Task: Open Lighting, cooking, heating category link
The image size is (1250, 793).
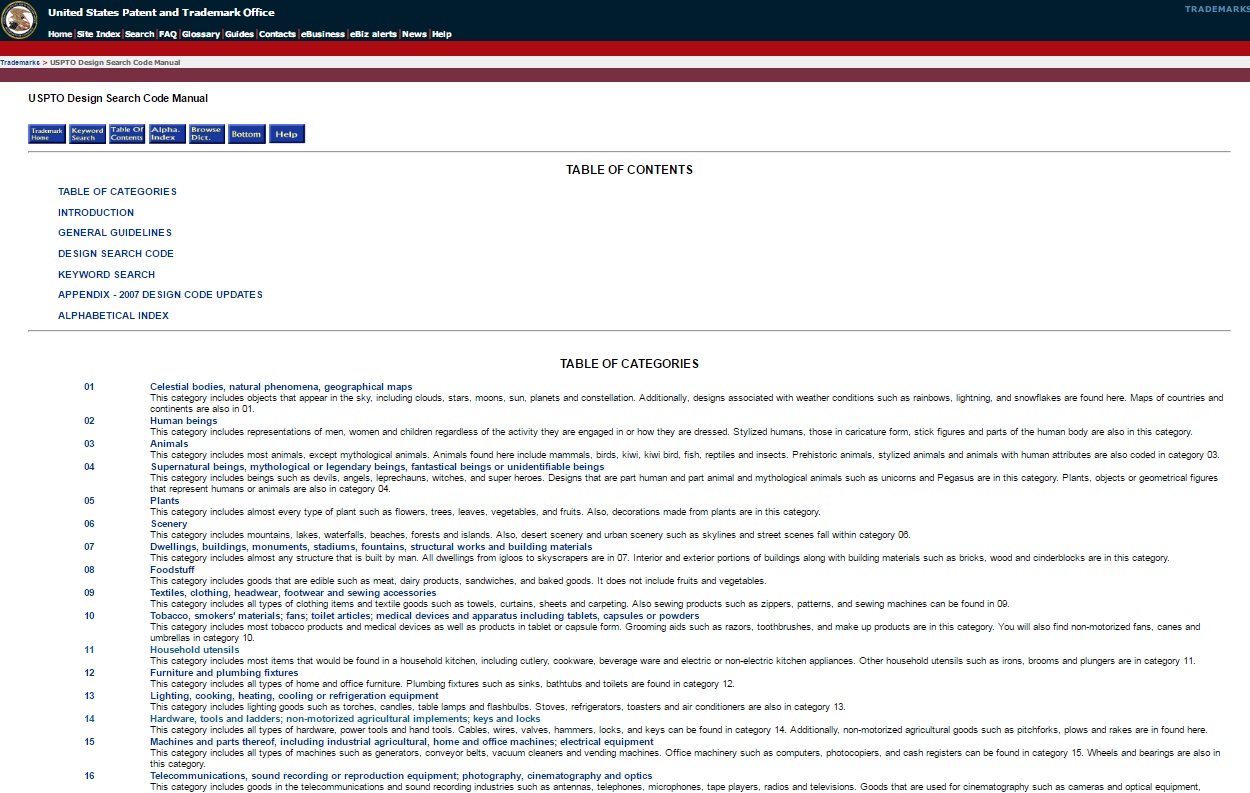Action: point(295,696)
